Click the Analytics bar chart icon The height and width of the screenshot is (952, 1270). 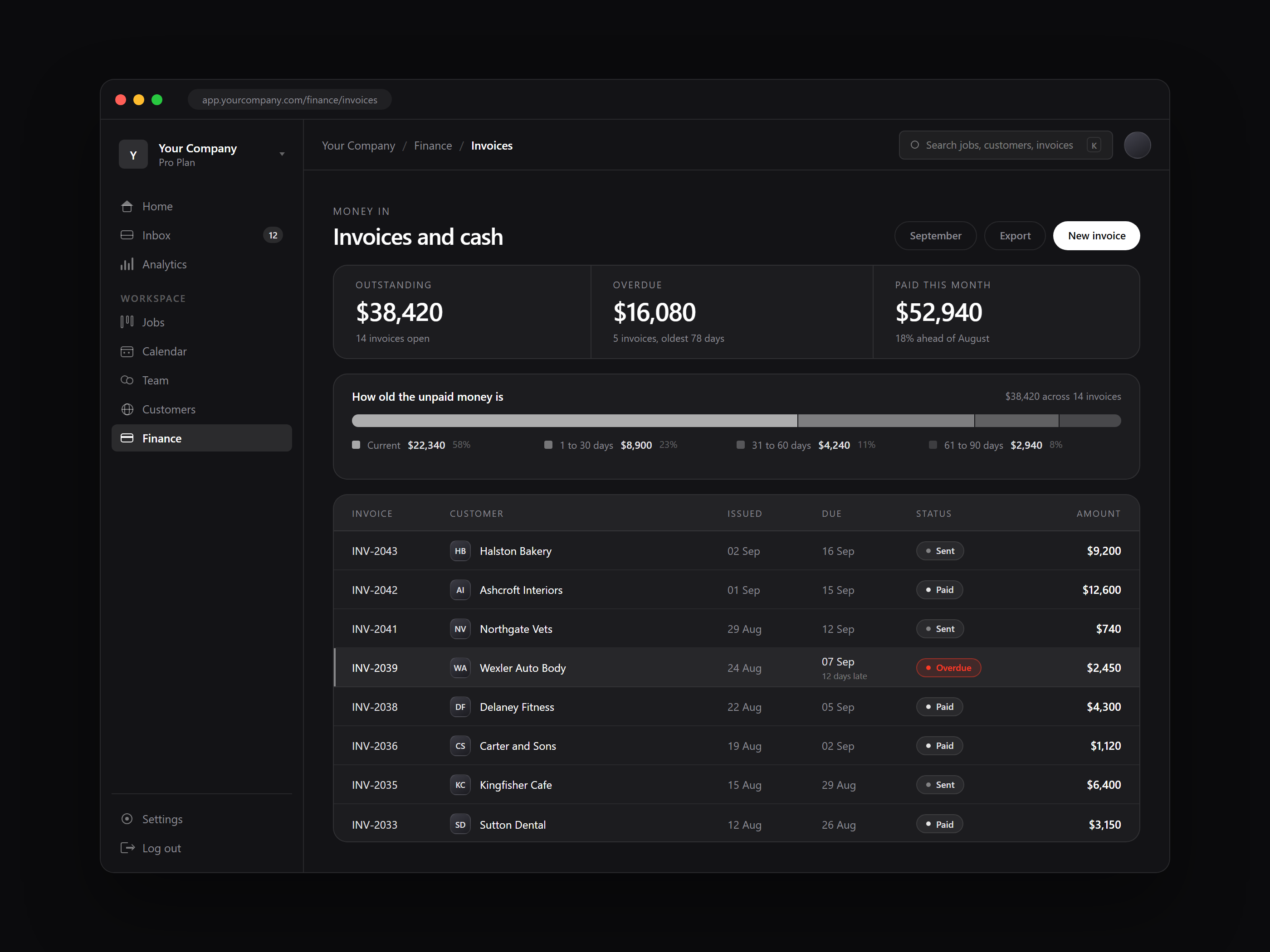click(x=127, y=264)
